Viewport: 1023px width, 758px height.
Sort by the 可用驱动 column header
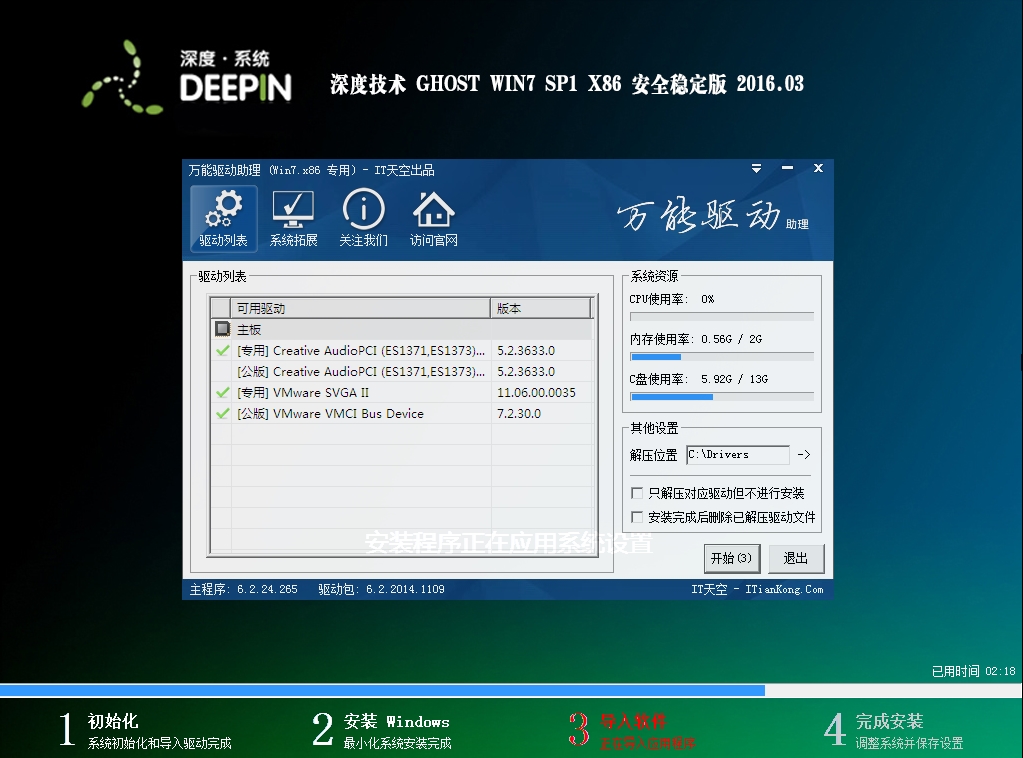[x=360, y=308]
